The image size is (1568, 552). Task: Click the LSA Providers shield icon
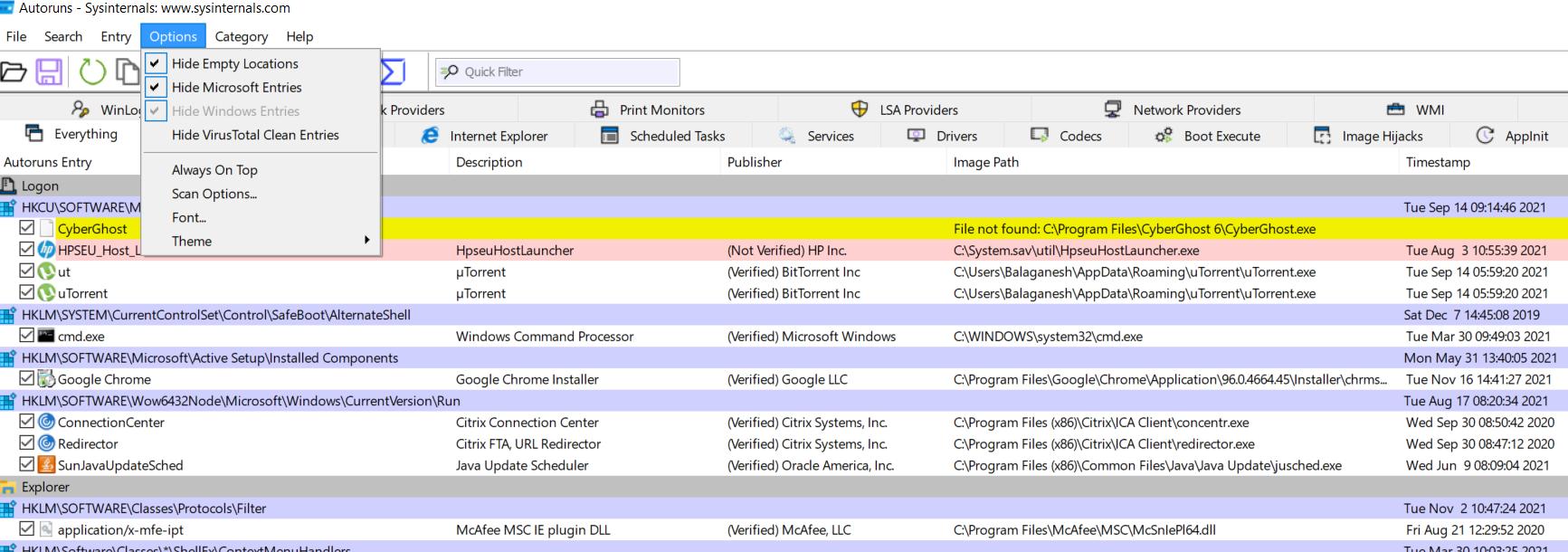(x=860, y=109)
